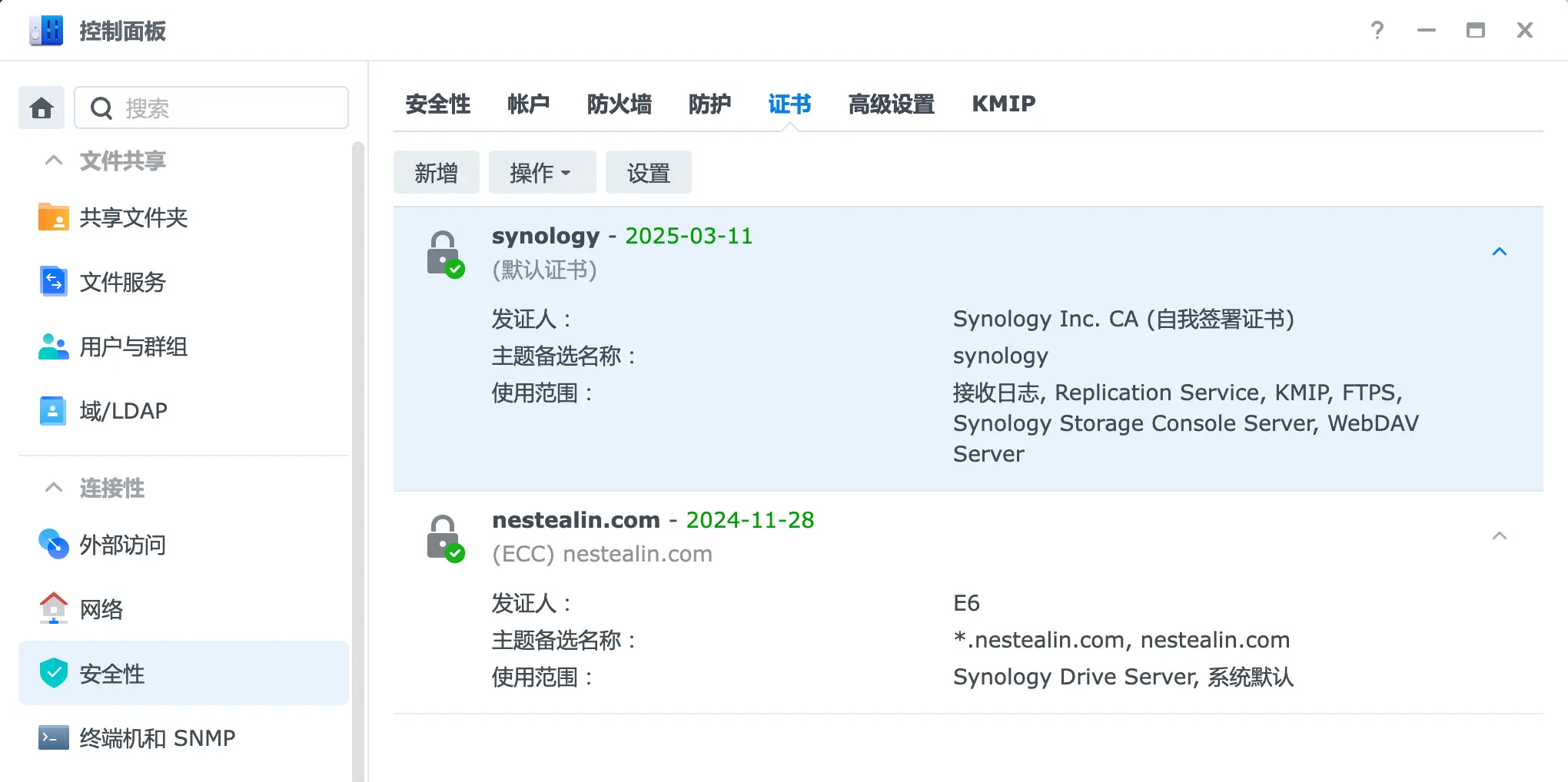This screenshot has height=782, width=1568.
Task: Open 终端机和 SNMP in the sidebar
Action: pyautogui.click(x=184, y=738)
